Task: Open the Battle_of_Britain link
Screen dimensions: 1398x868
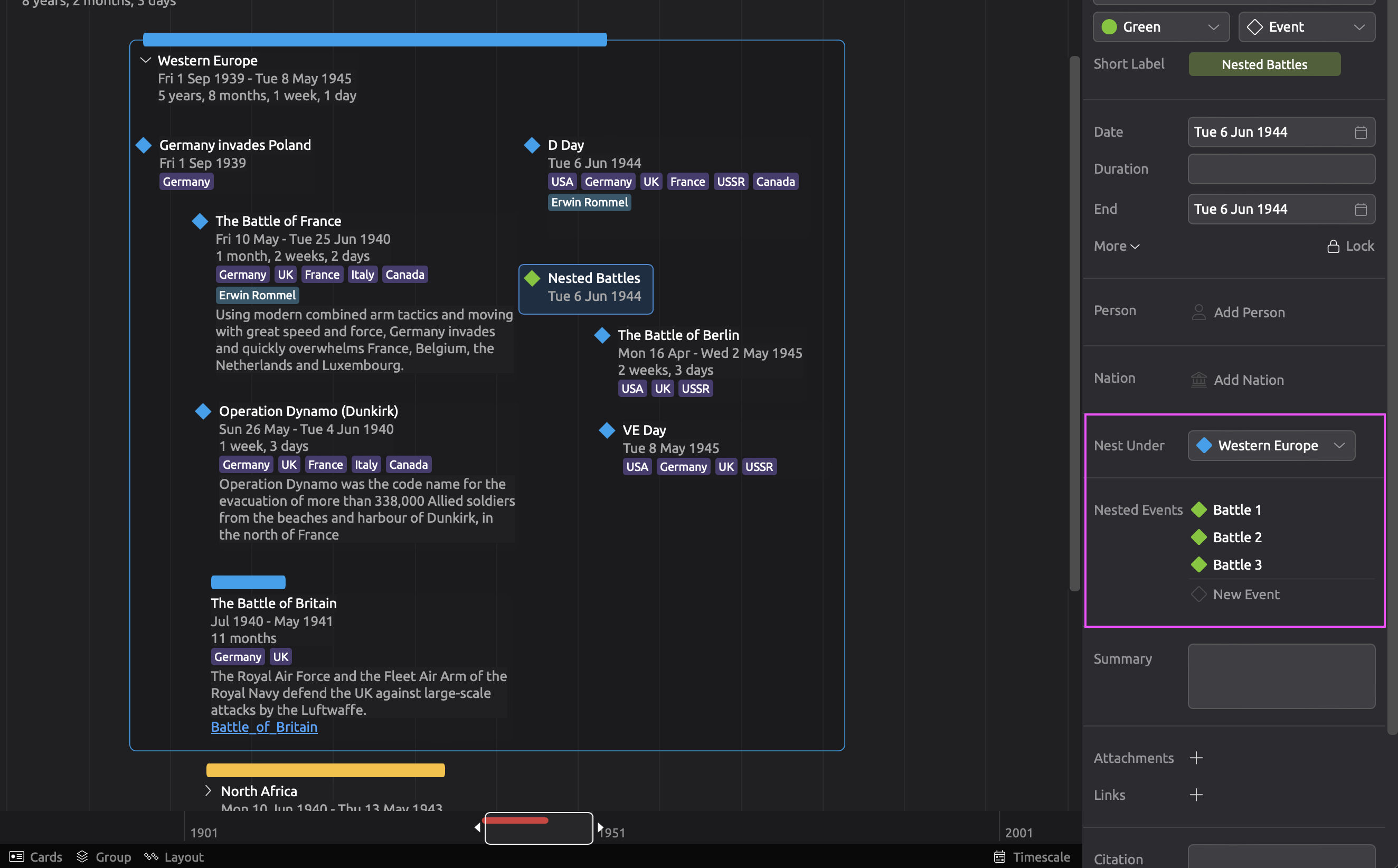Action: [x=264, y=727]
